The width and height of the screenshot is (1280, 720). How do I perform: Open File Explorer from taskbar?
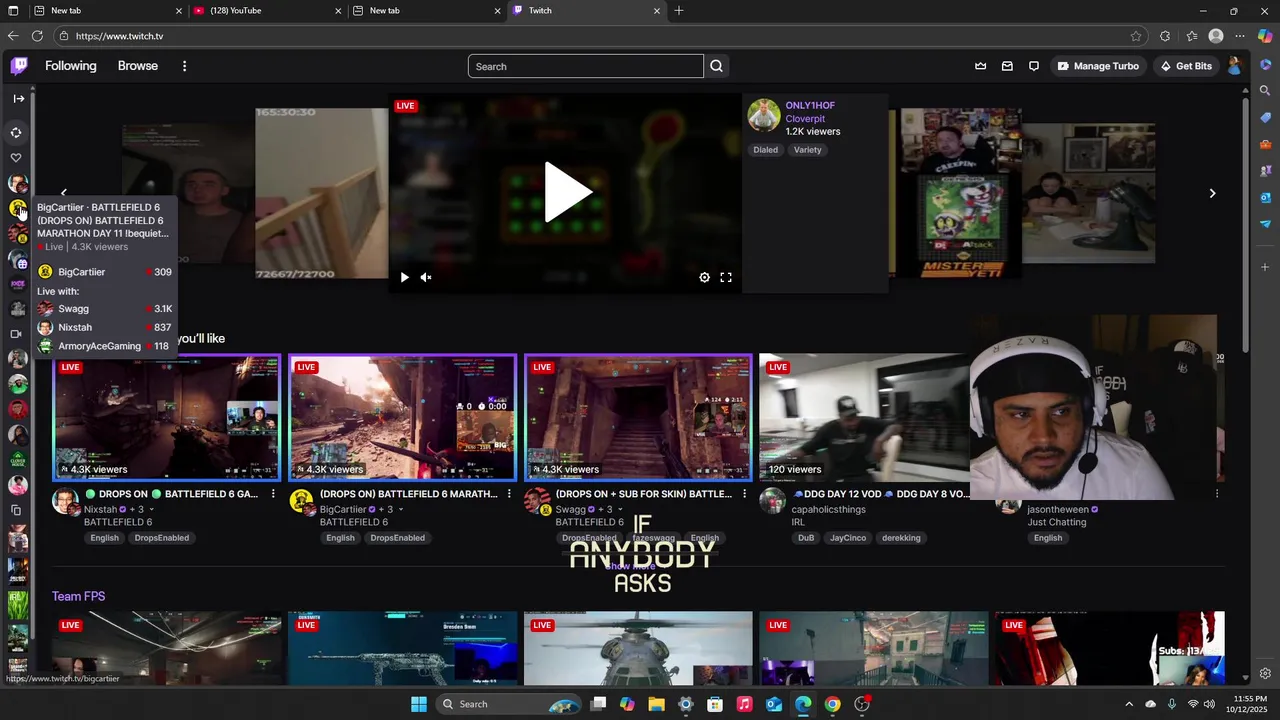(x=656, y=704)
